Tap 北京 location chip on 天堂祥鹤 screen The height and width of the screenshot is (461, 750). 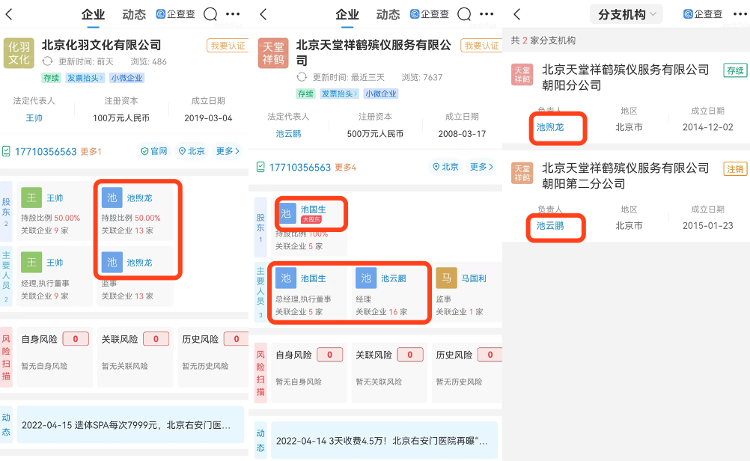click(445, 167)
